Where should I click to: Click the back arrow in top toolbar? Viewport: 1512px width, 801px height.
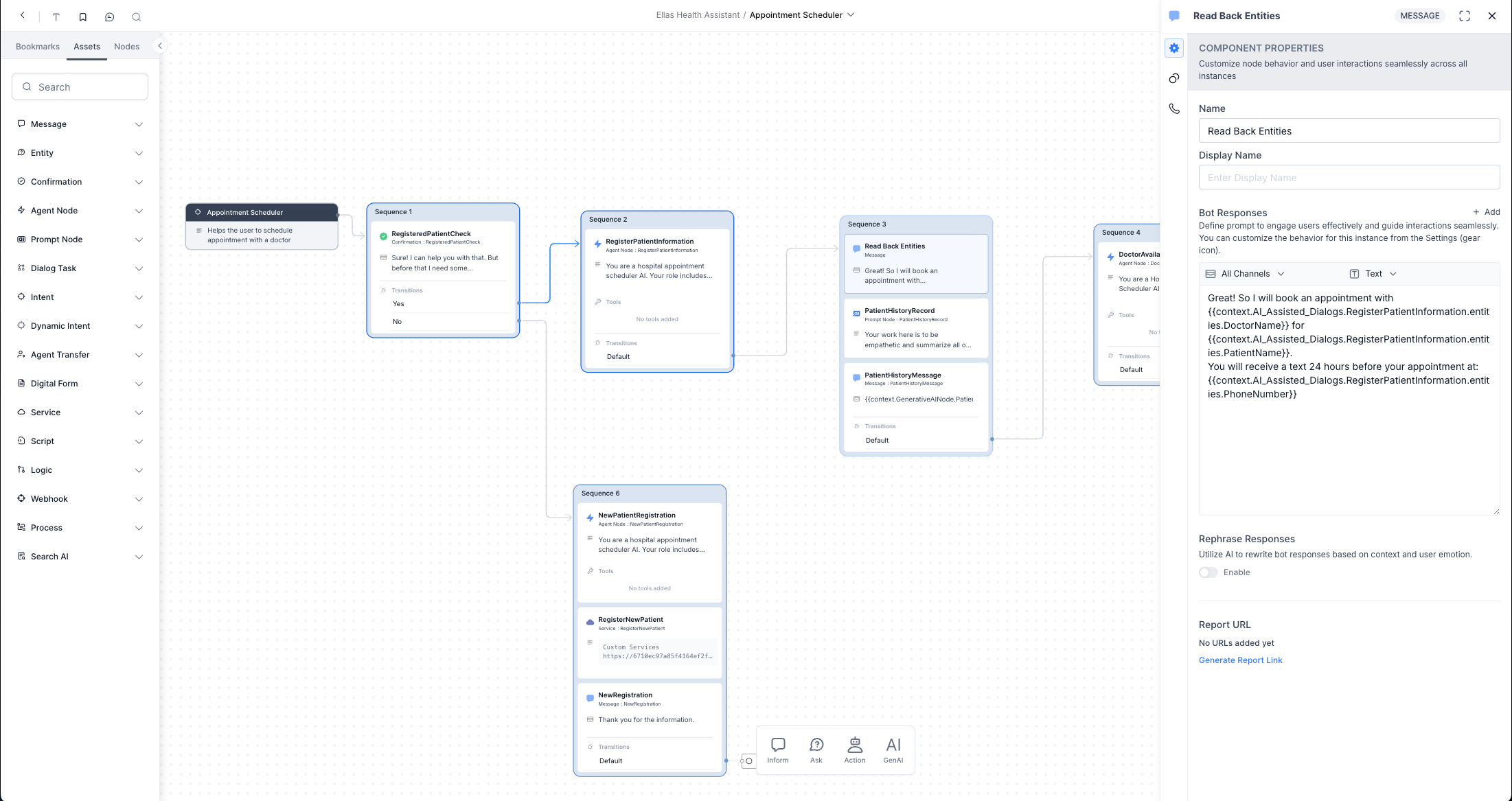pos(22,15)
